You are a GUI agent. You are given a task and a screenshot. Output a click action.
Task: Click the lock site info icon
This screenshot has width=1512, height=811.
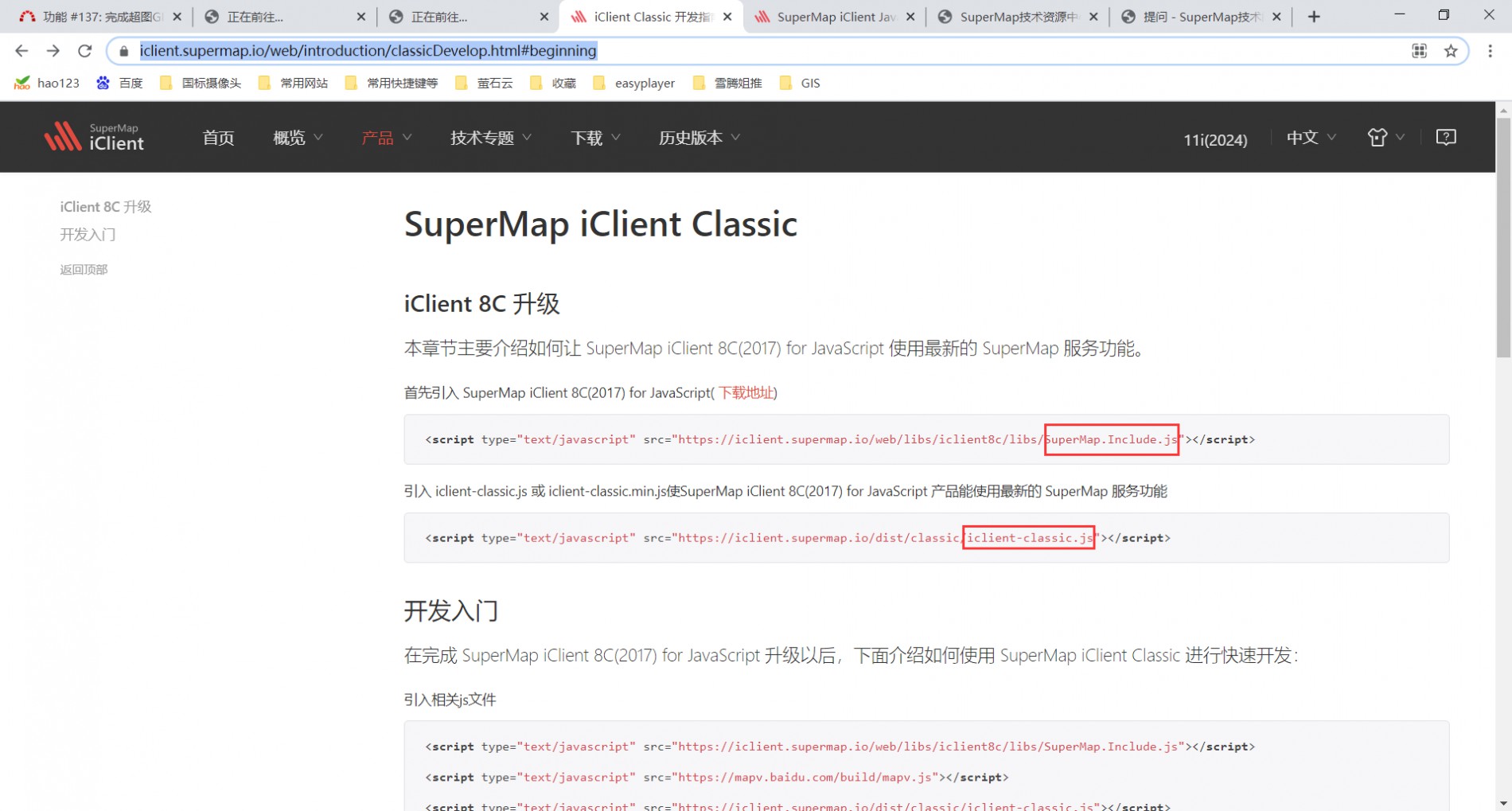point(123,51)
